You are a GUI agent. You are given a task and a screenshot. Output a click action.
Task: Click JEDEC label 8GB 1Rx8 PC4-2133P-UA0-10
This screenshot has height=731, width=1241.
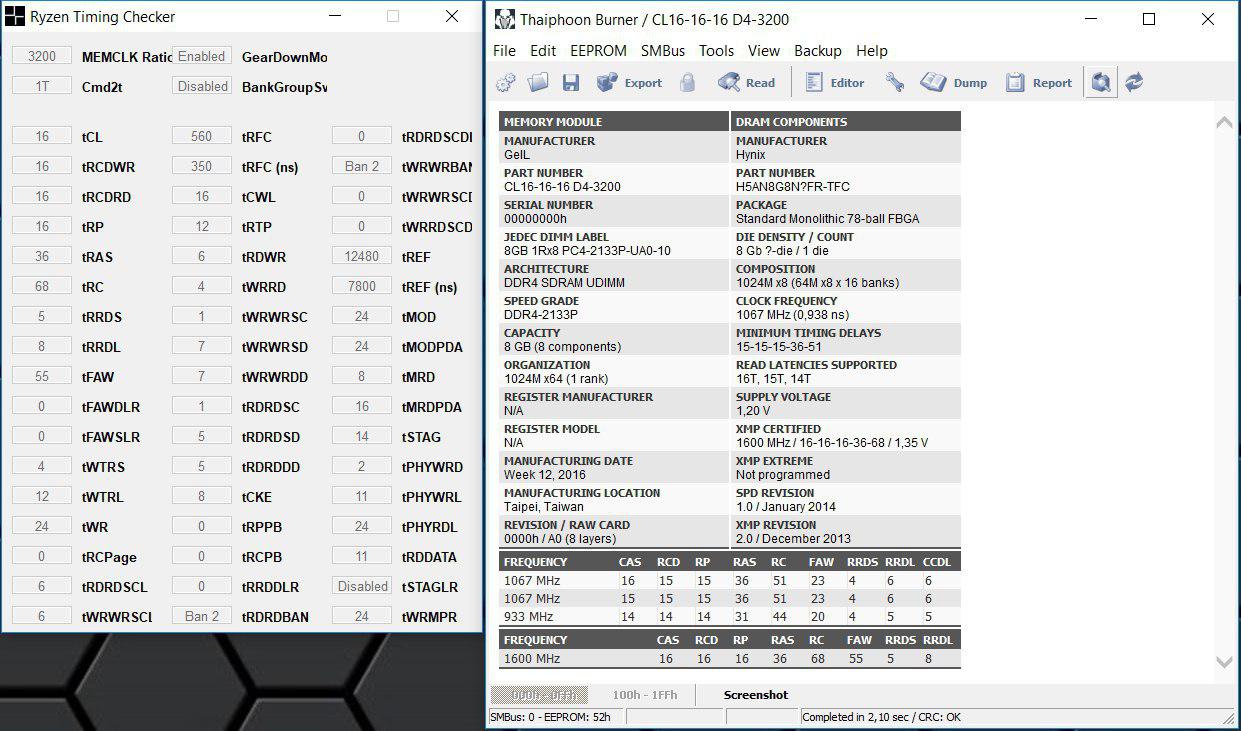(587, 251)
